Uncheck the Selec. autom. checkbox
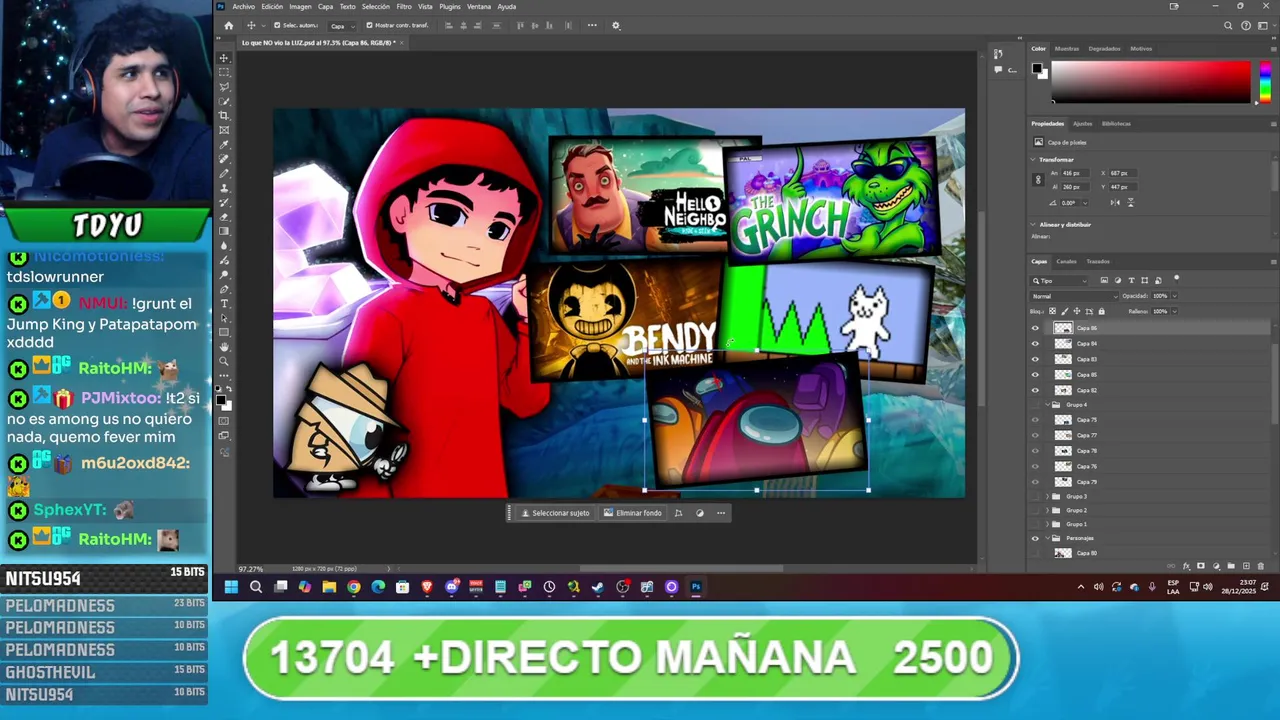1280x720 pixels. click(x=278, y=25)
